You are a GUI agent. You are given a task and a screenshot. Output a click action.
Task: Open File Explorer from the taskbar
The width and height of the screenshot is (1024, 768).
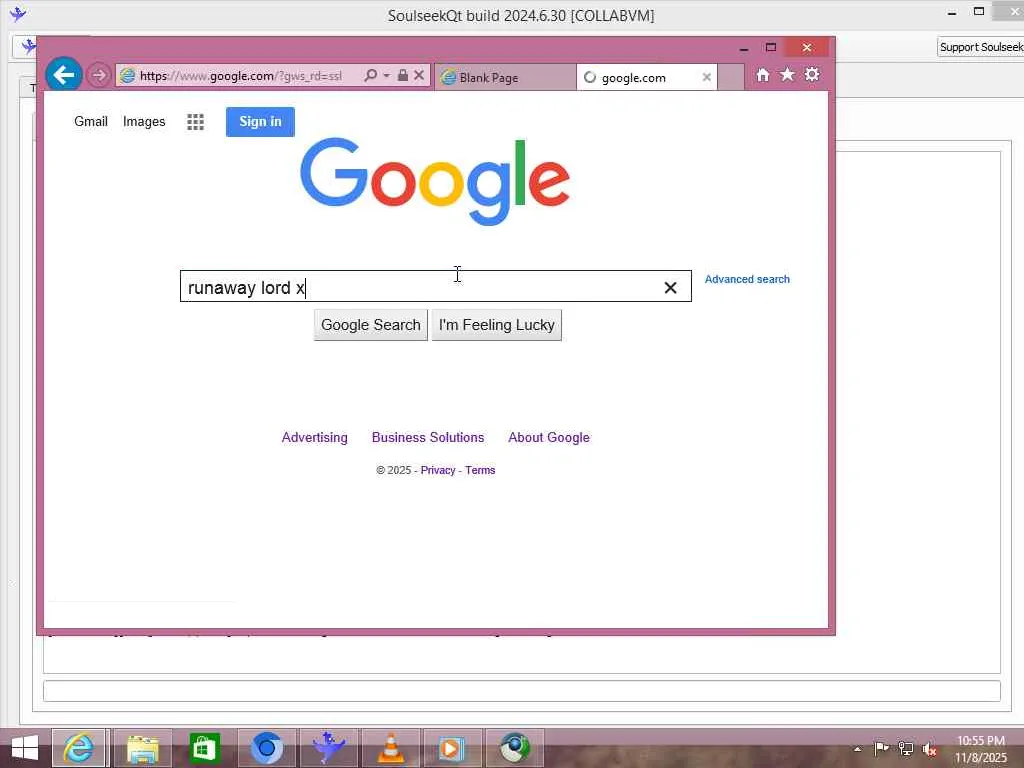[x=143, y=748]
